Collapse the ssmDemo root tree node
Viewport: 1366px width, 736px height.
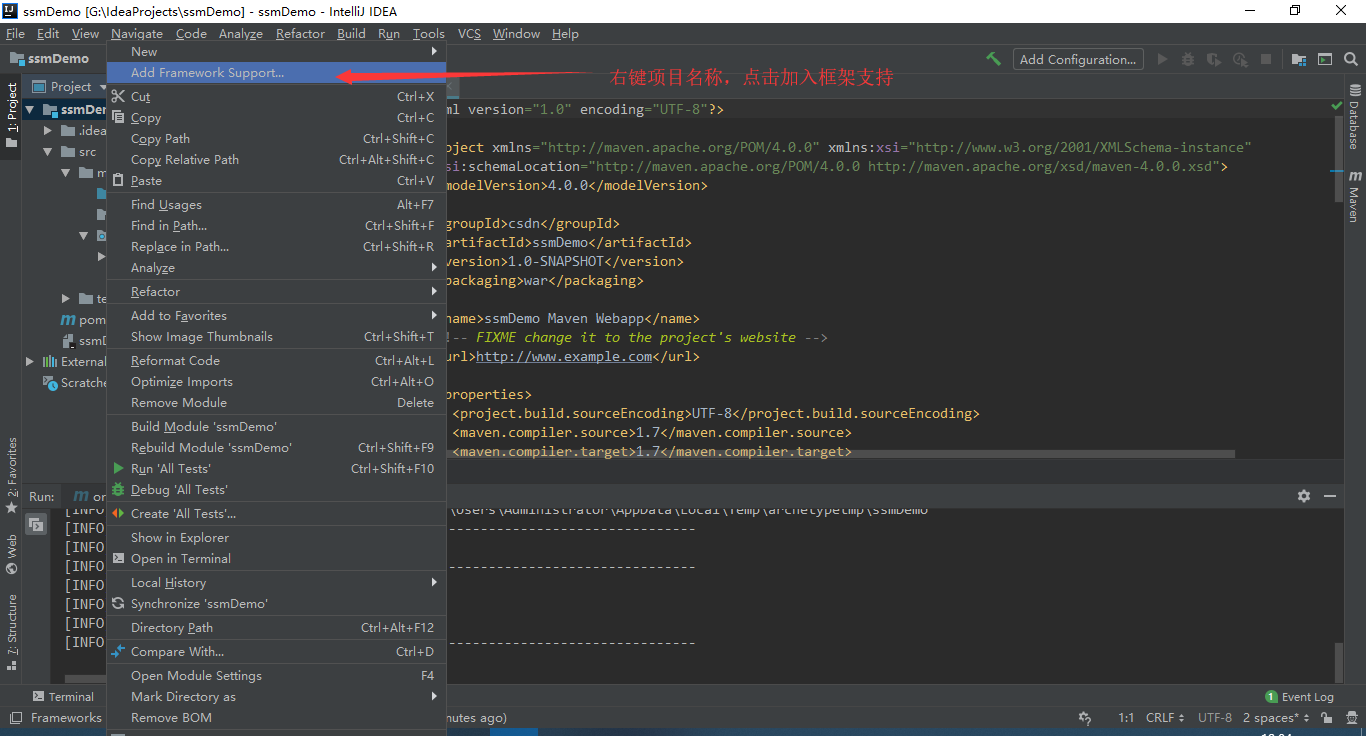click(x=30, y=109)
